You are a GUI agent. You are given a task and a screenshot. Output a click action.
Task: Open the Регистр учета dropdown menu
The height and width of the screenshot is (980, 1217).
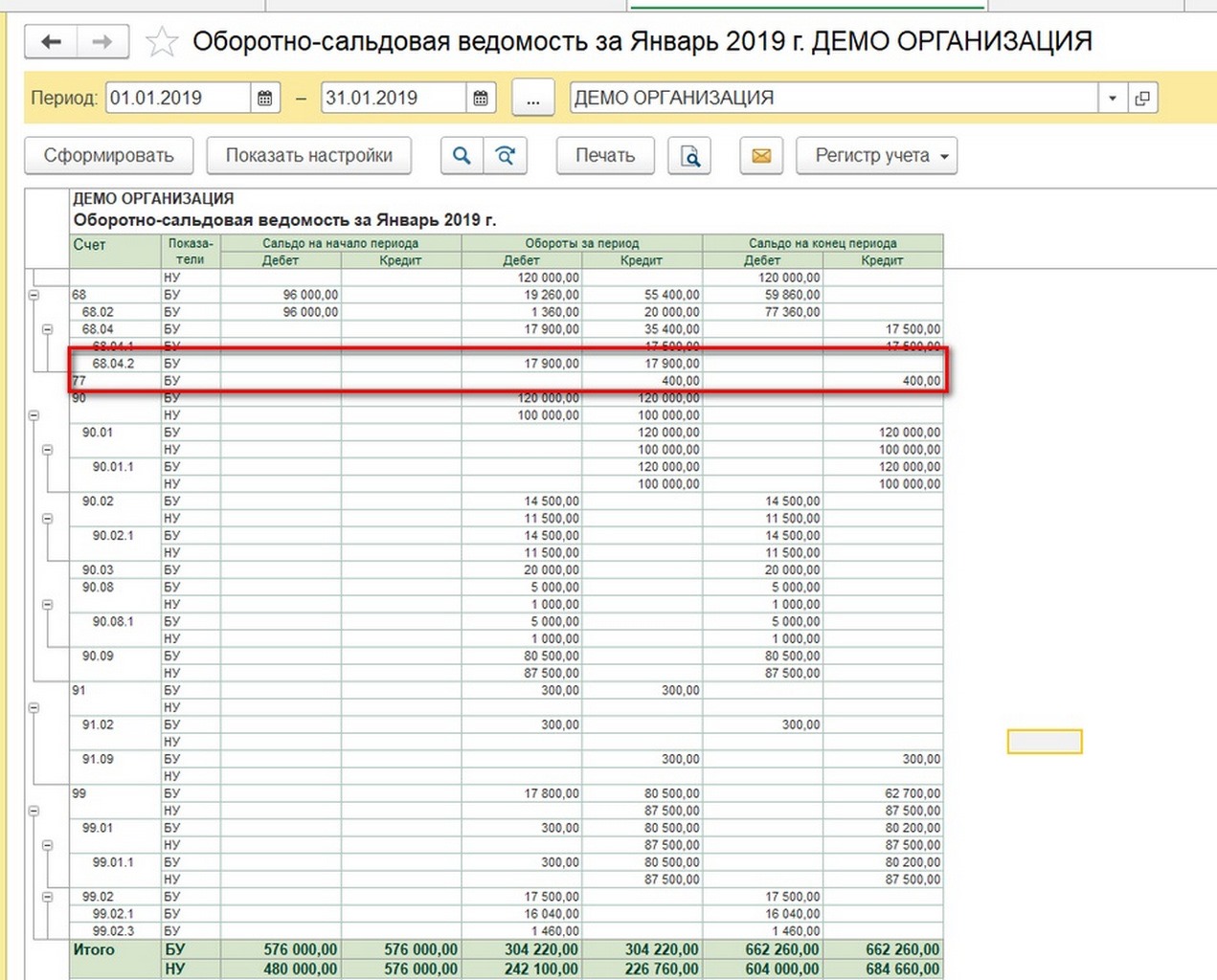point(876,156)
